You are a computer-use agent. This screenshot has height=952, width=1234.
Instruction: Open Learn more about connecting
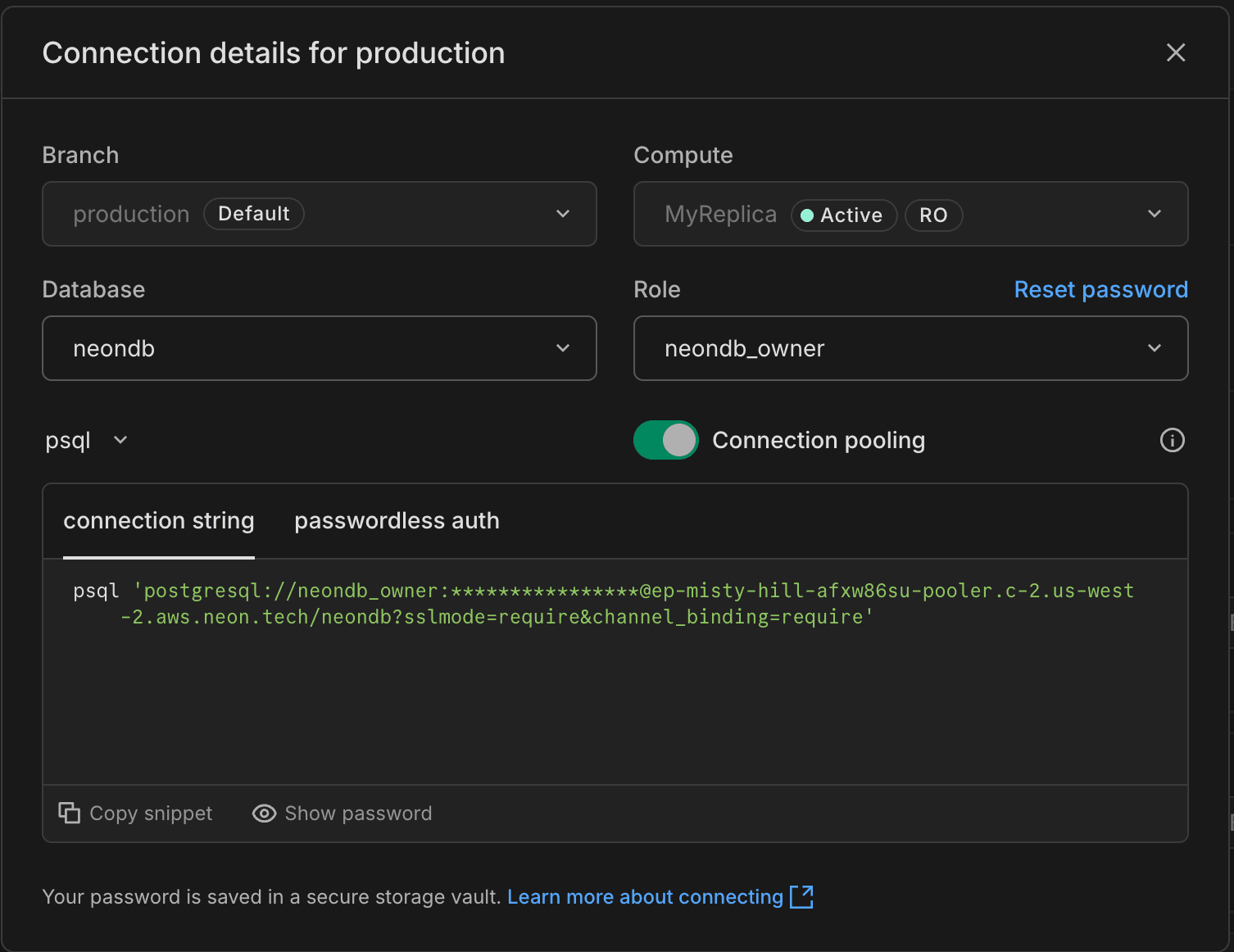tap(646, 896)
